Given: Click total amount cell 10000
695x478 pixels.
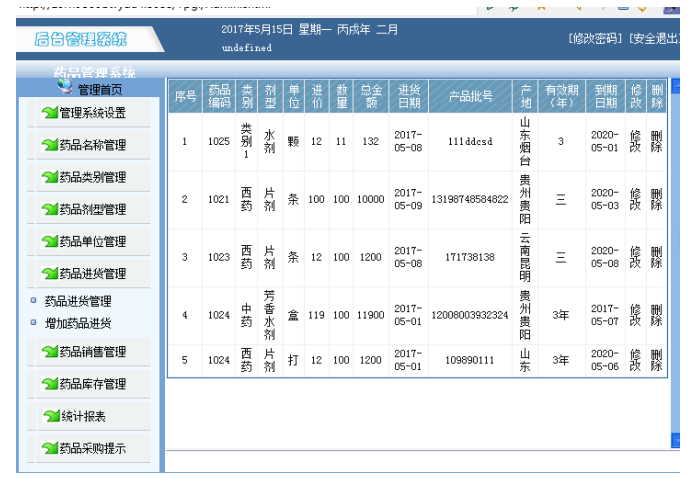Looking at the screenshot, I should 371,200.
